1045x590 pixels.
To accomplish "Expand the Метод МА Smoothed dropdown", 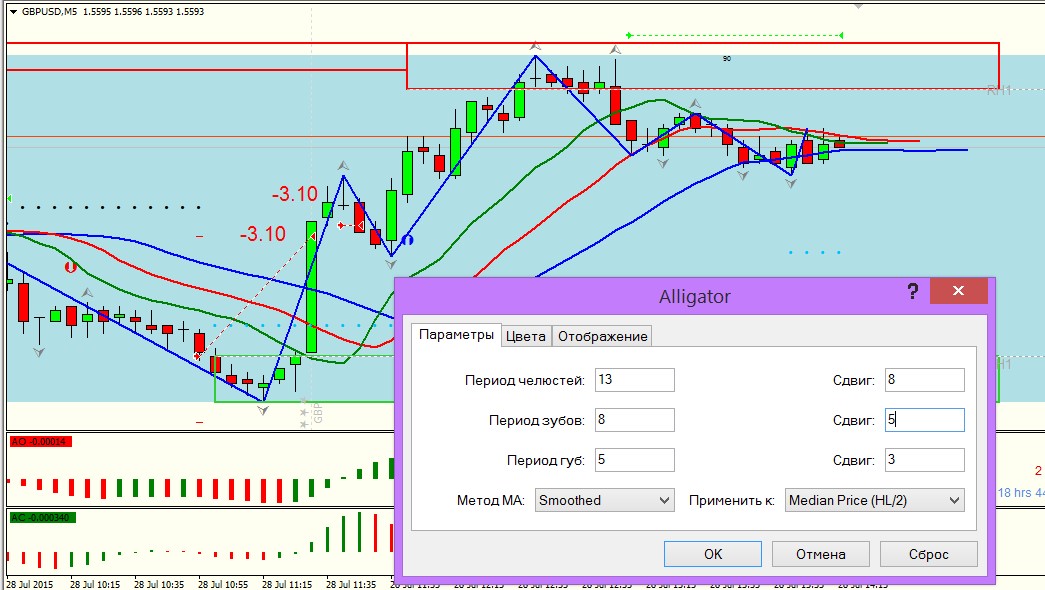I will tap(604, 500).
